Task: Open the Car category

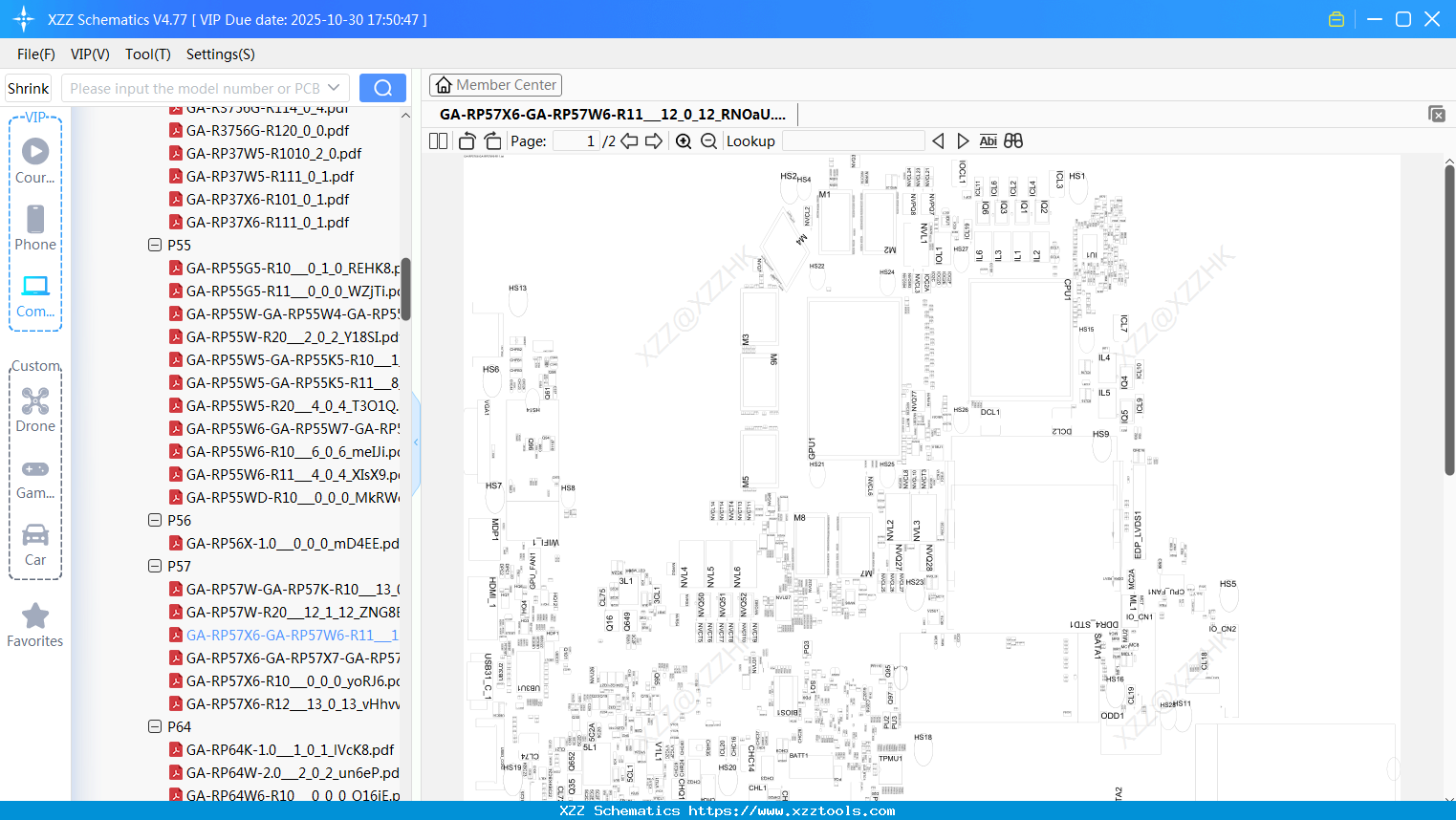Action: tap(35, 544)
